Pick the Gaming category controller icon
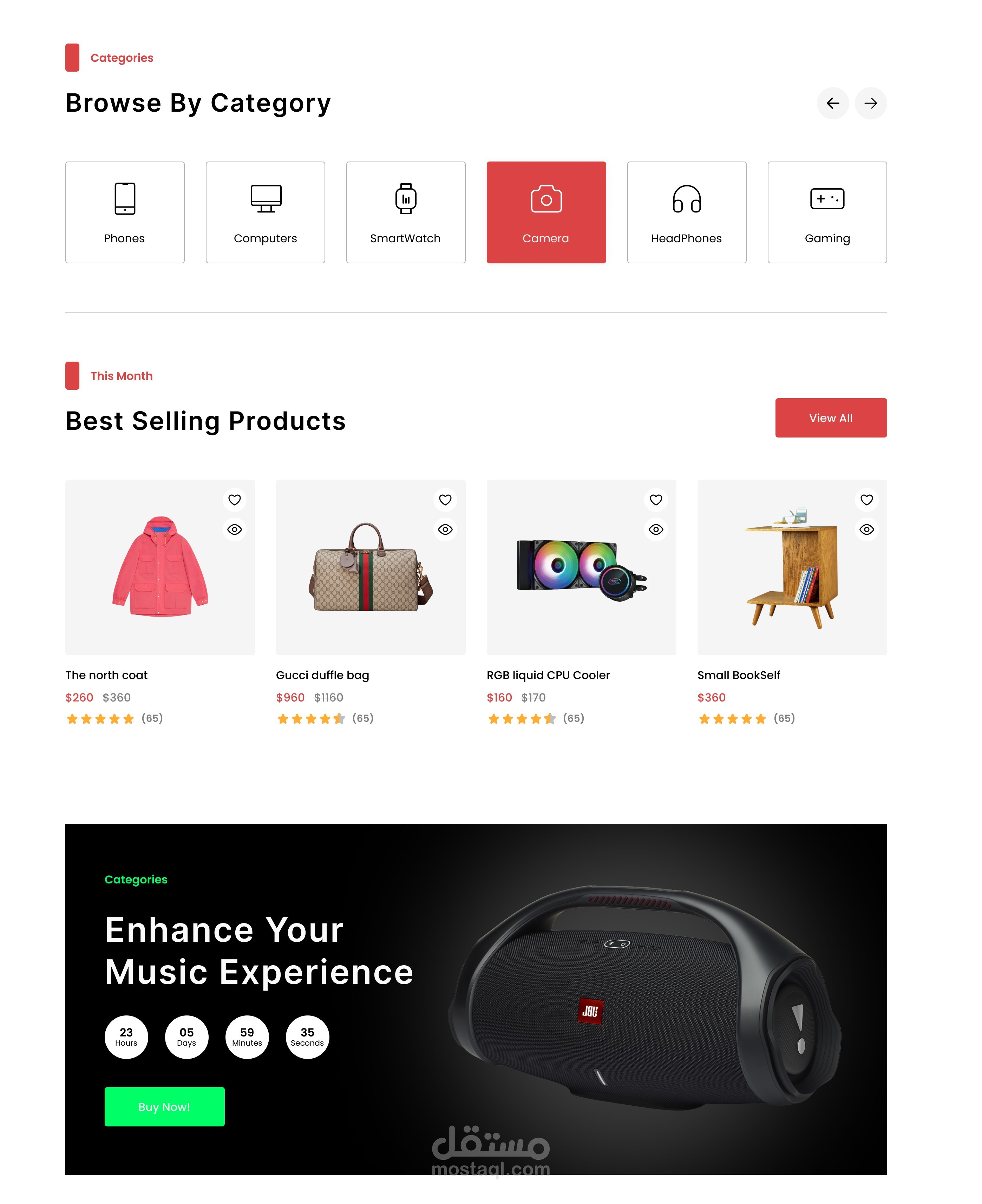Image resolution: width=982 pixels, height=1204 pixels. 827,198
